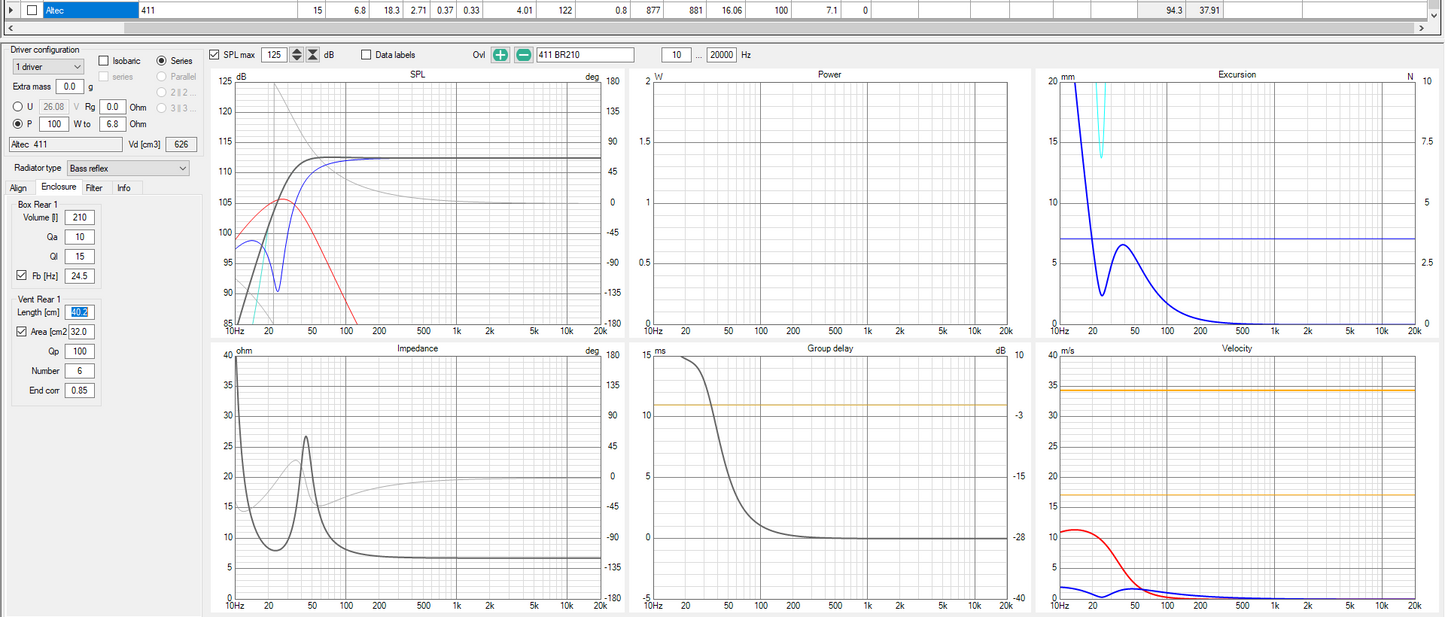1445x617 pixels.
Task: Switch to the Align tab
Action: [x=18, y=188]
